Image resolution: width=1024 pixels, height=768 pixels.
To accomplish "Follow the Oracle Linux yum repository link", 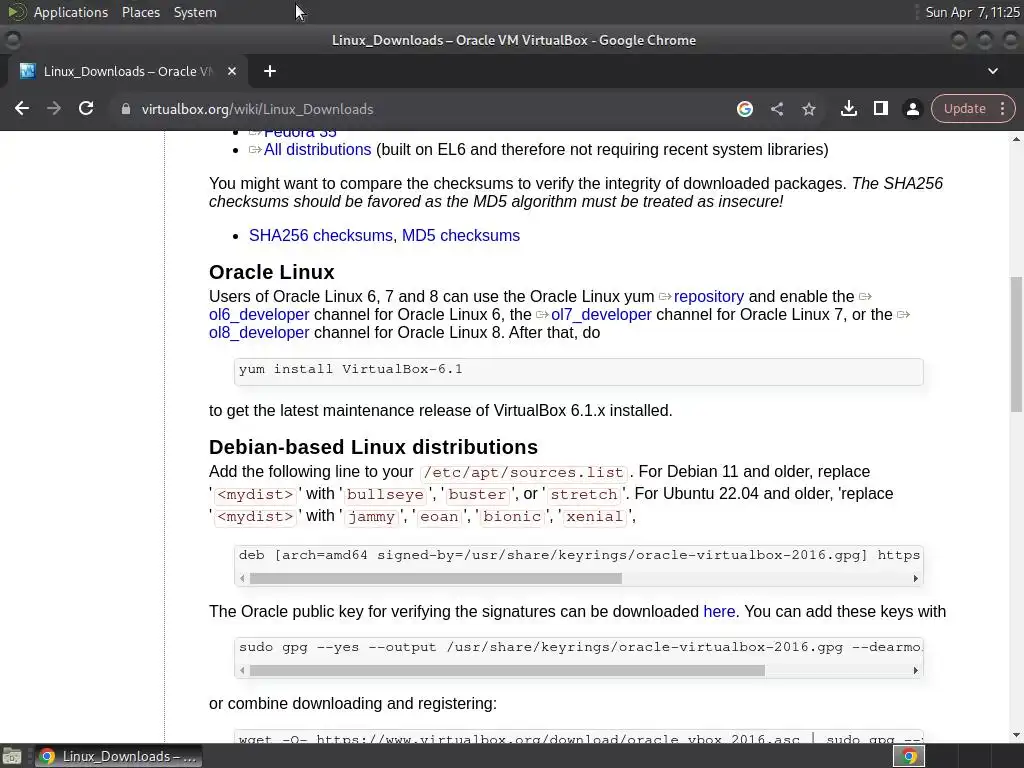I will [x=709, y=296].
